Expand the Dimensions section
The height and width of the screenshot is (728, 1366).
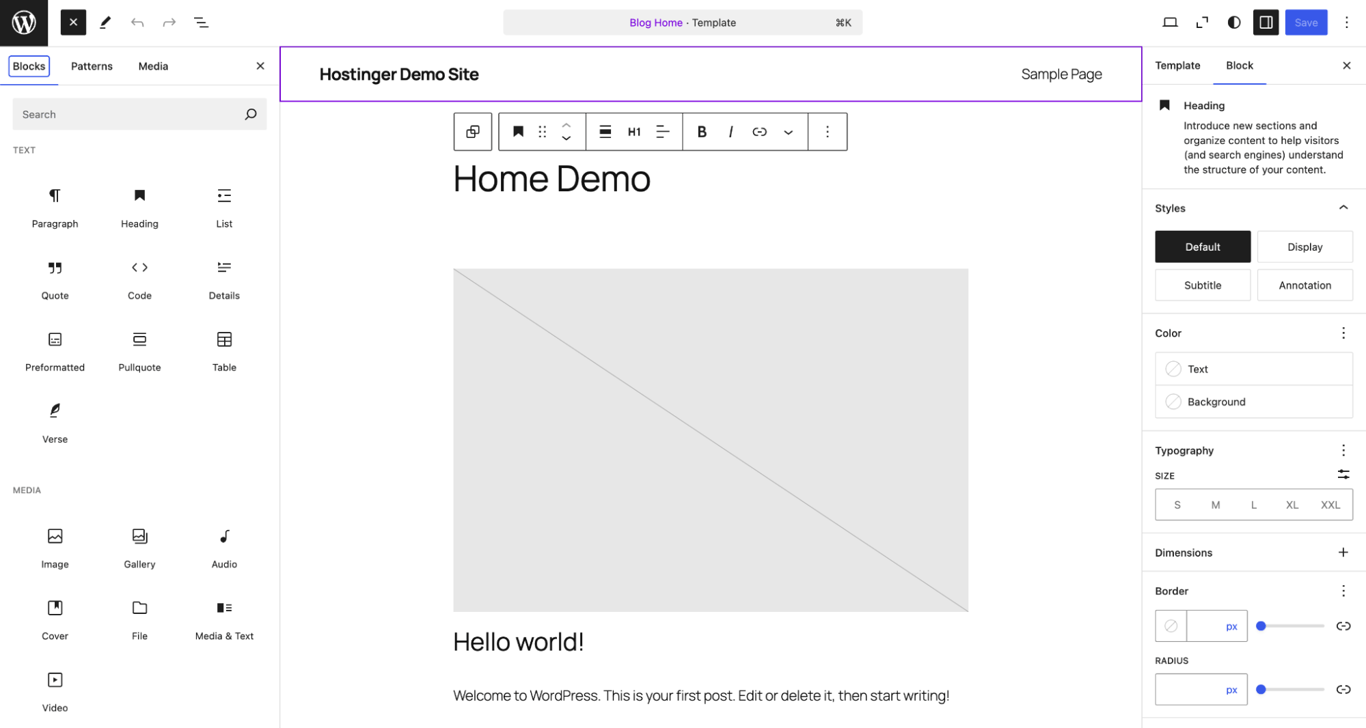point(1343,551)
